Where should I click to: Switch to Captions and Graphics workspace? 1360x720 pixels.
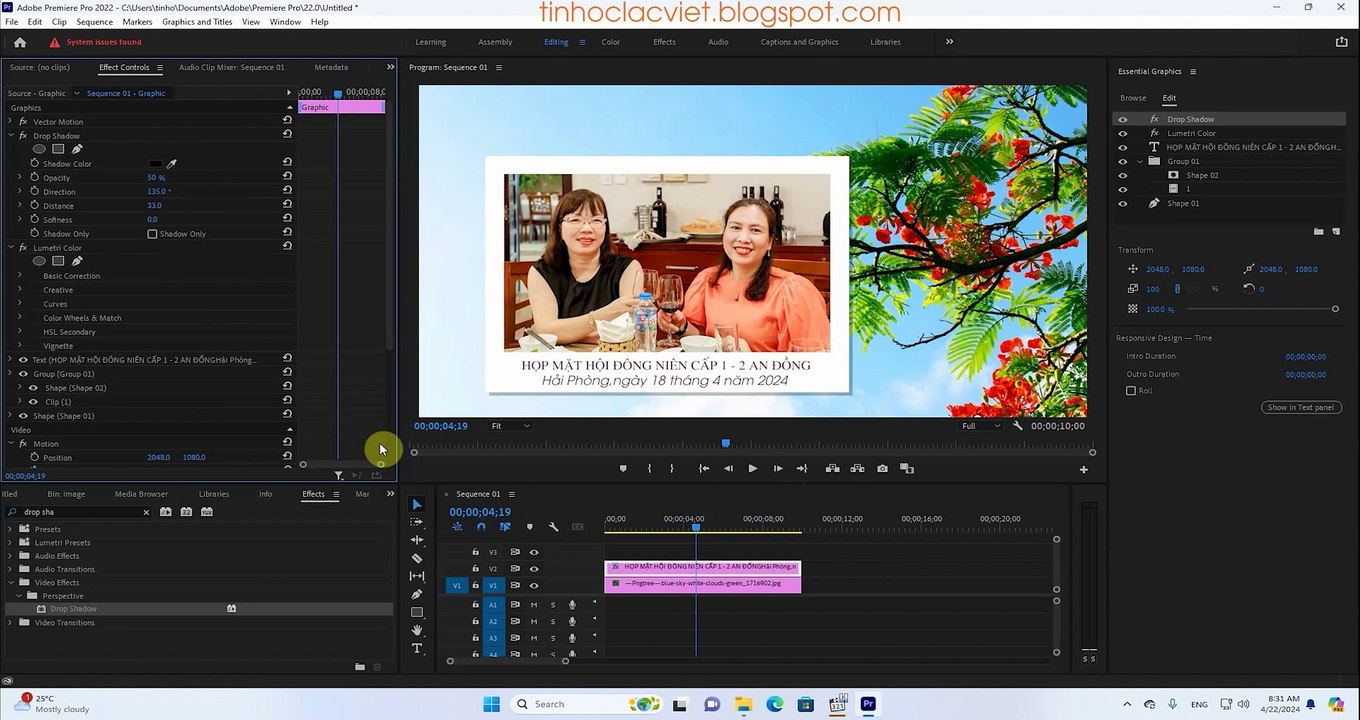click(x=799, y=42)
